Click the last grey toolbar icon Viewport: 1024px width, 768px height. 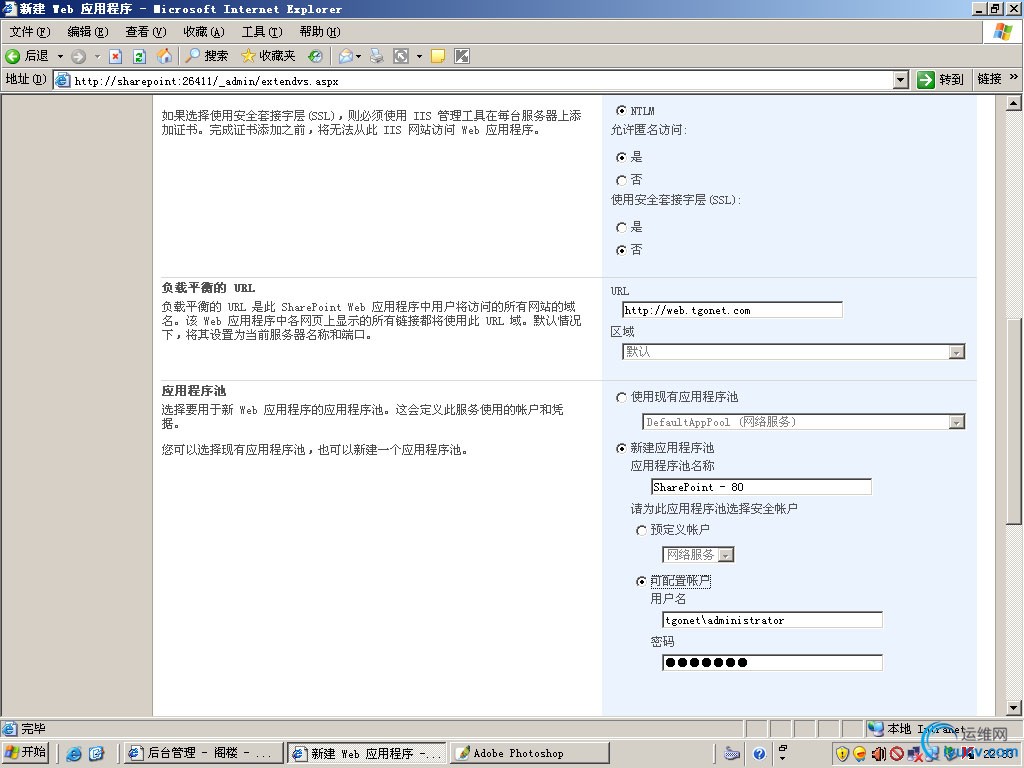coord(462,57)
